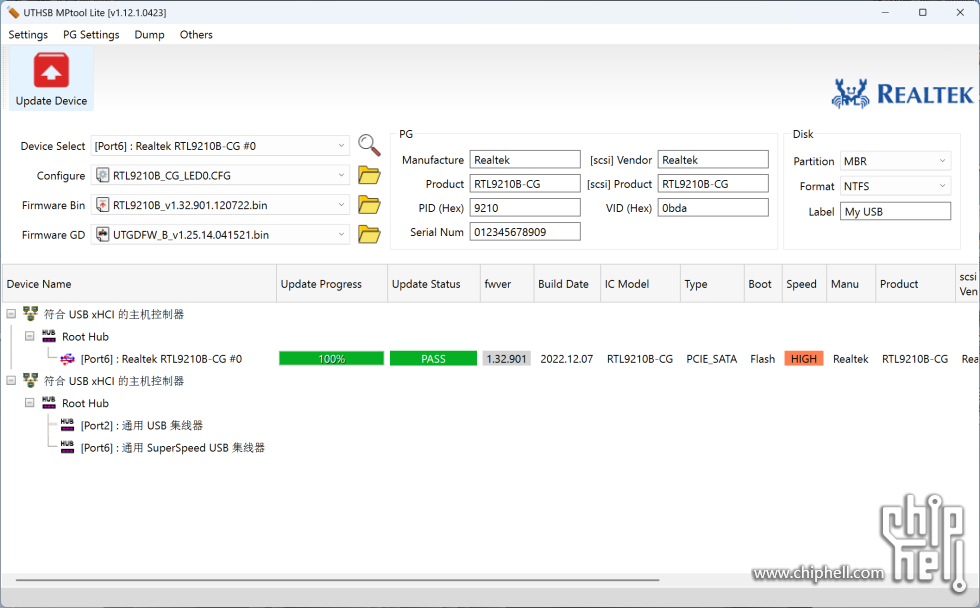Screen dimensions: 980x608
Task: Click the magnifier scan devices icon
Action: click(x=369, y=145)
